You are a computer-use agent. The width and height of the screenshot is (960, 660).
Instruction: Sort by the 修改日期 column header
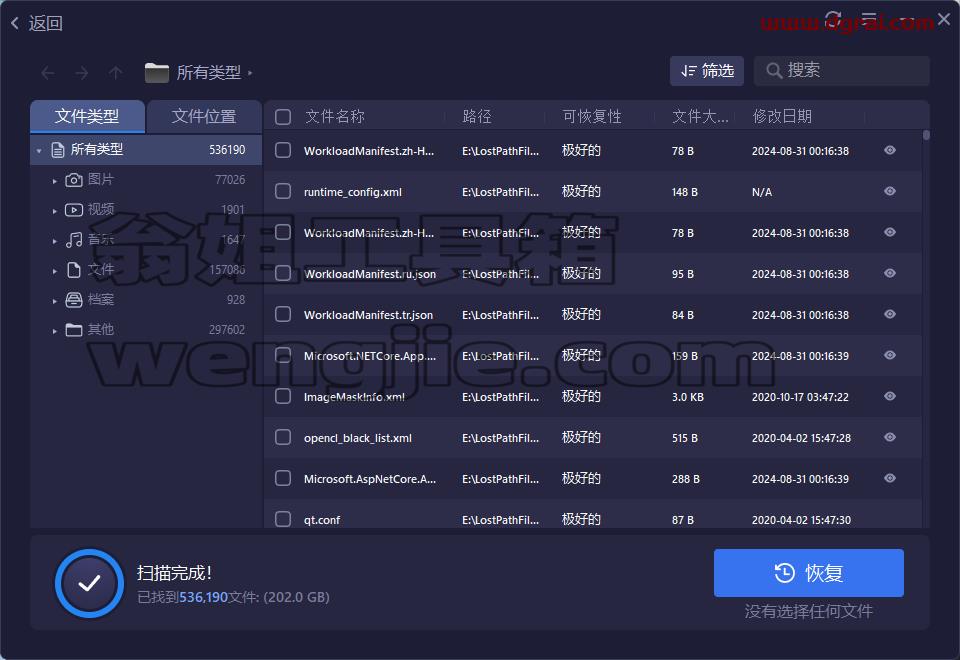click(782, 116)
